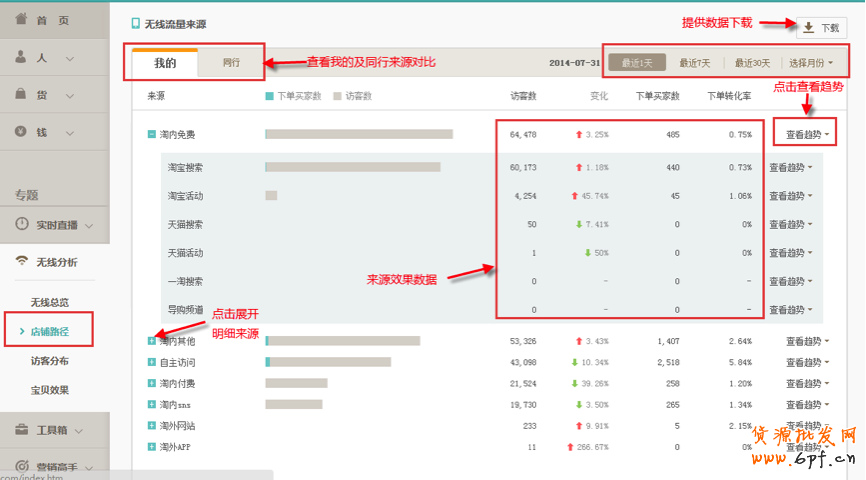Open 查看趋势 dropdown for 一淘搜索
This screenshot has width=866, height=480.
[x=791, y=281]
